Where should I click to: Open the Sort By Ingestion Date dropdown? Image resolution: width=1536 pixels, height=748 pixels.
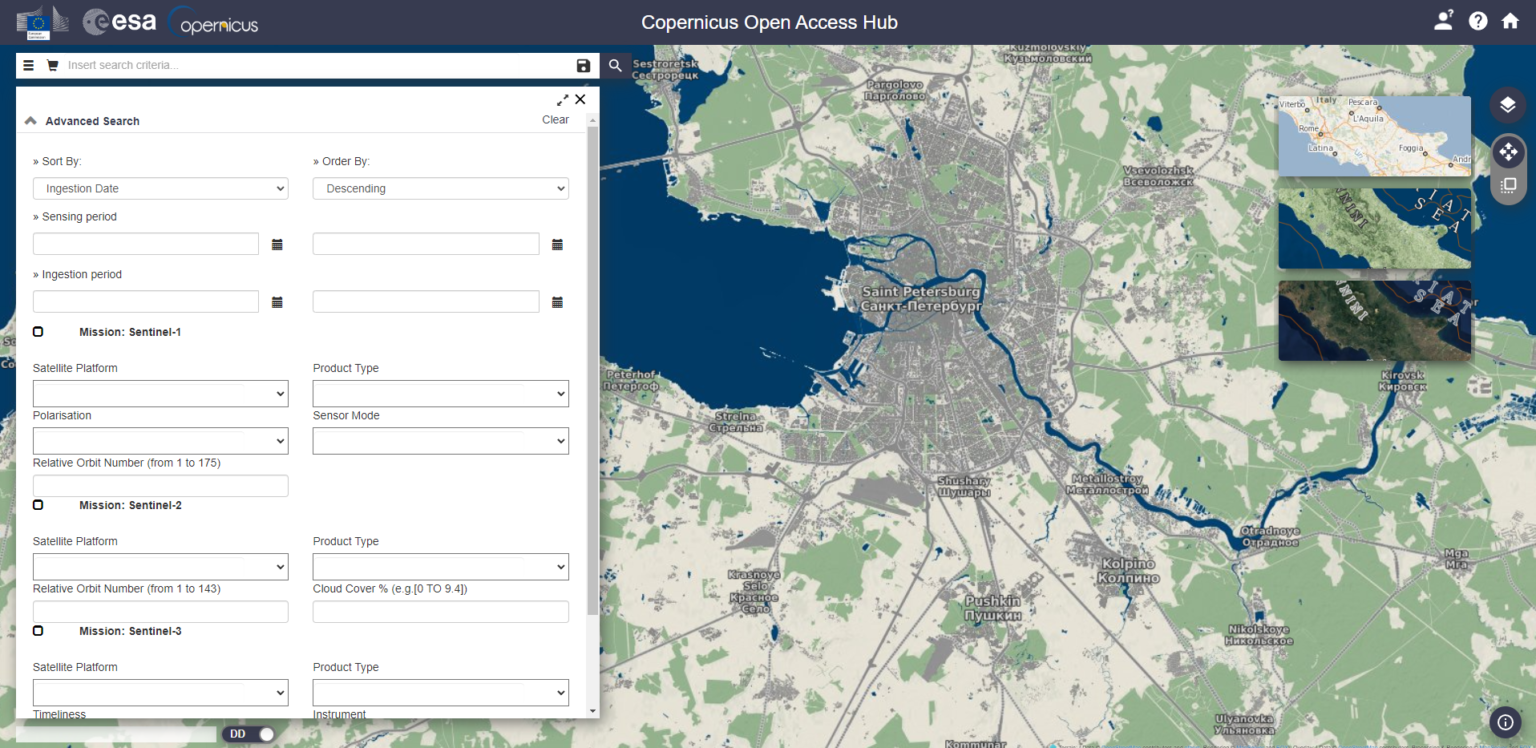point(161,188)
